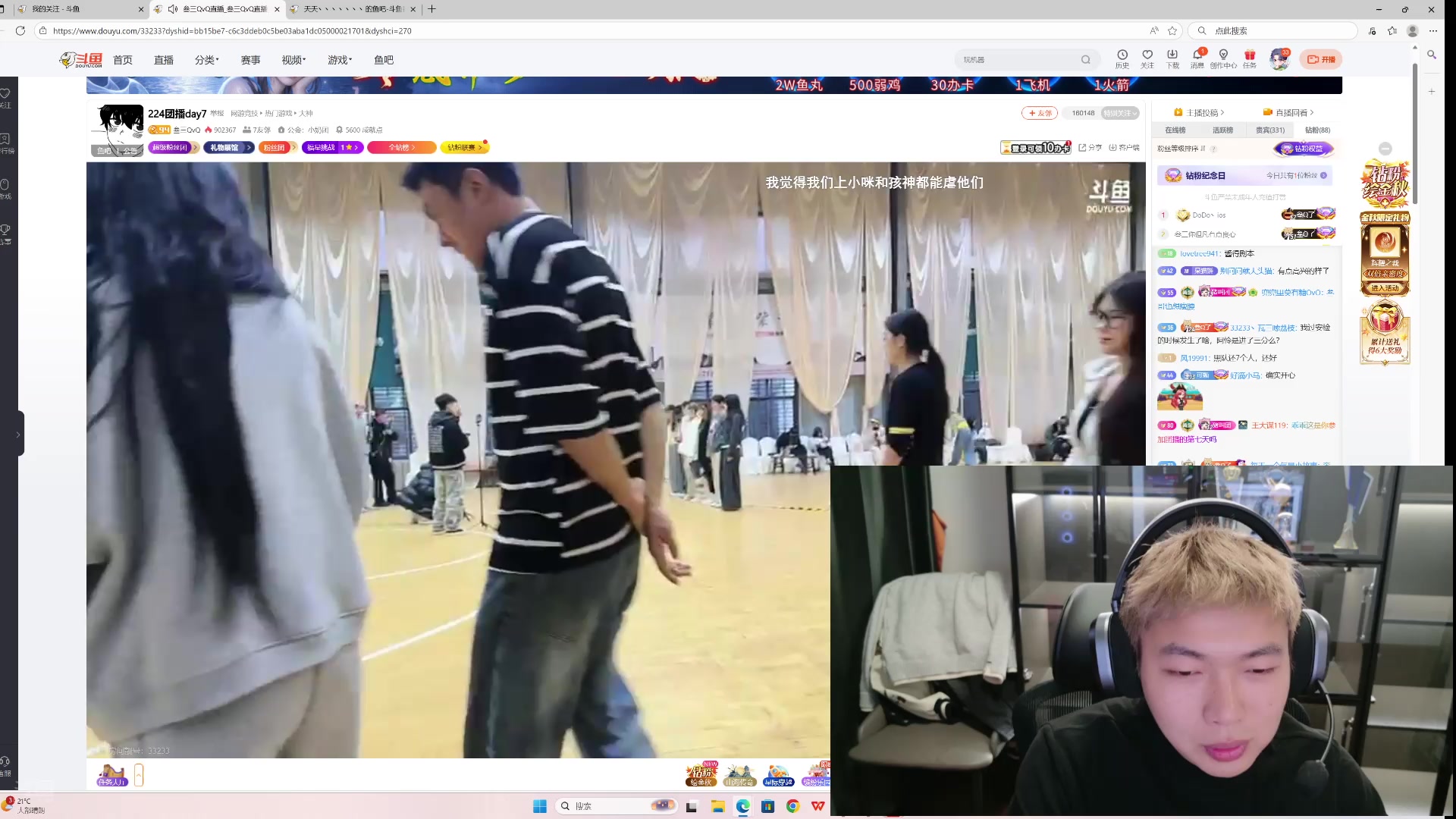Select the 鱼吧 navigation menu item
1456x819 pixels.
pos(384,60)
